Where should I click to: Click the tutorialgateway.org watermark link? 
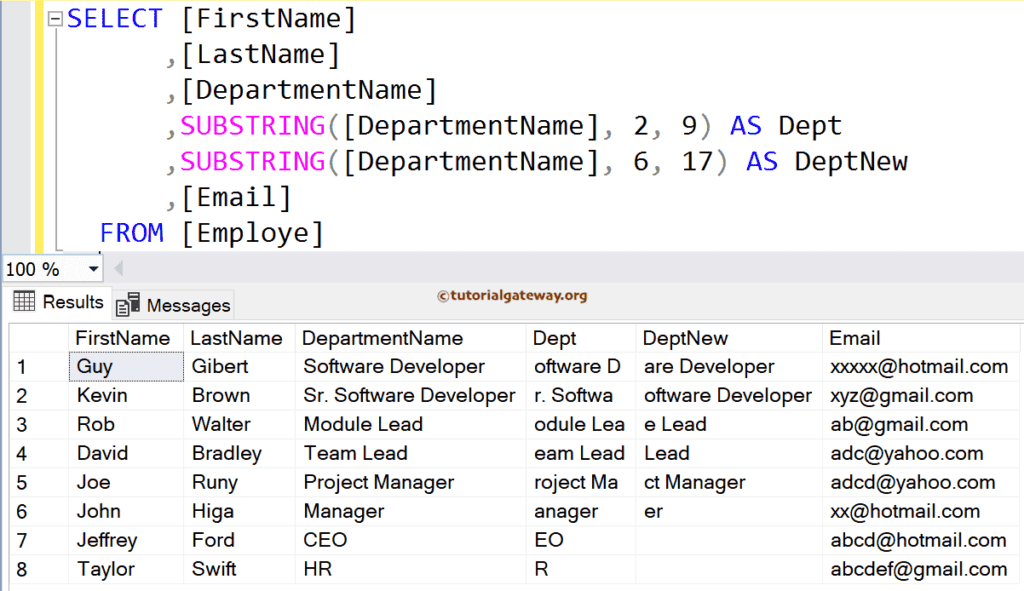pos(513,296)
